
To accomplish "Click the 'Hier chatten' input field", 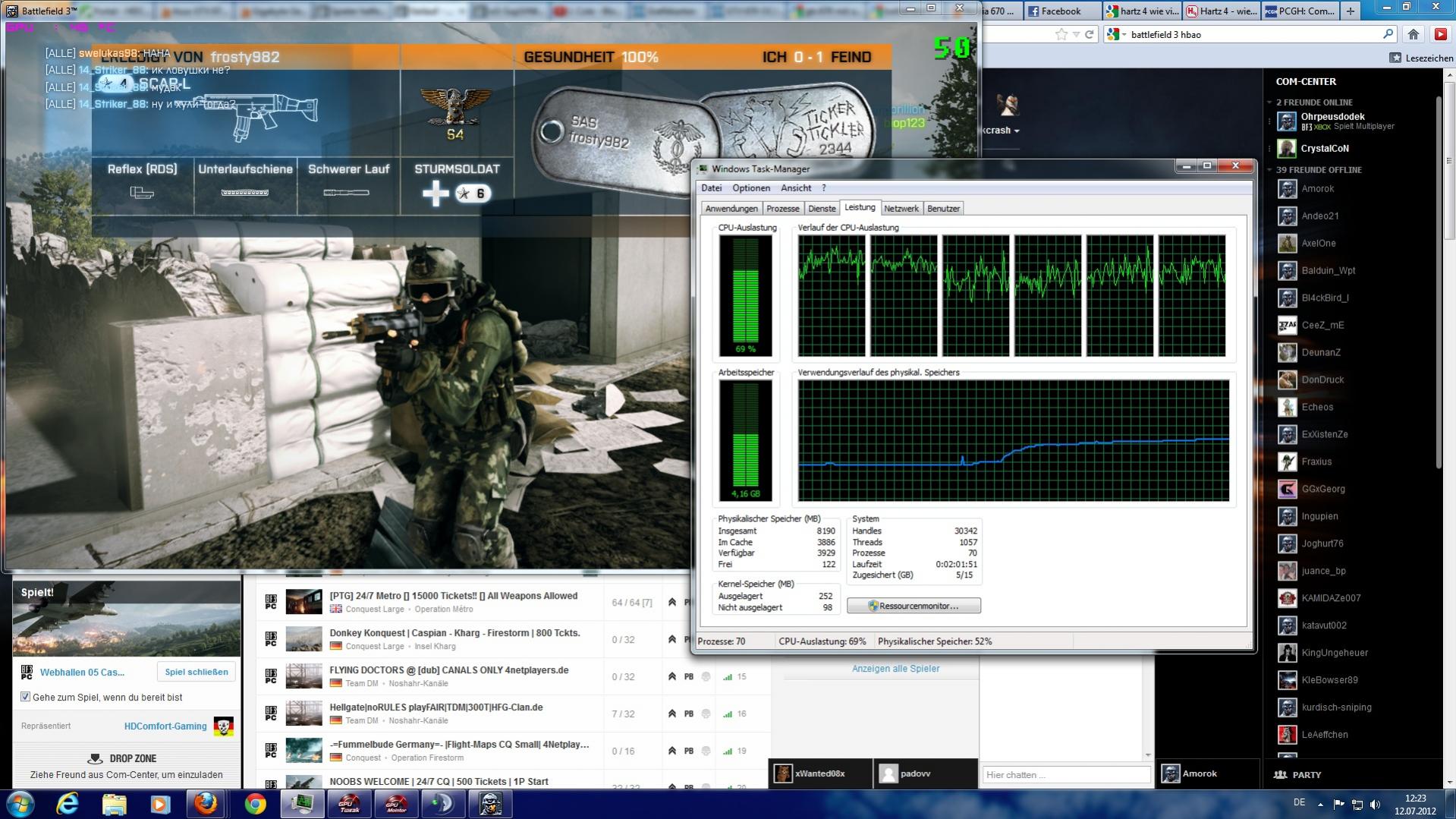I will point(1066,775).
